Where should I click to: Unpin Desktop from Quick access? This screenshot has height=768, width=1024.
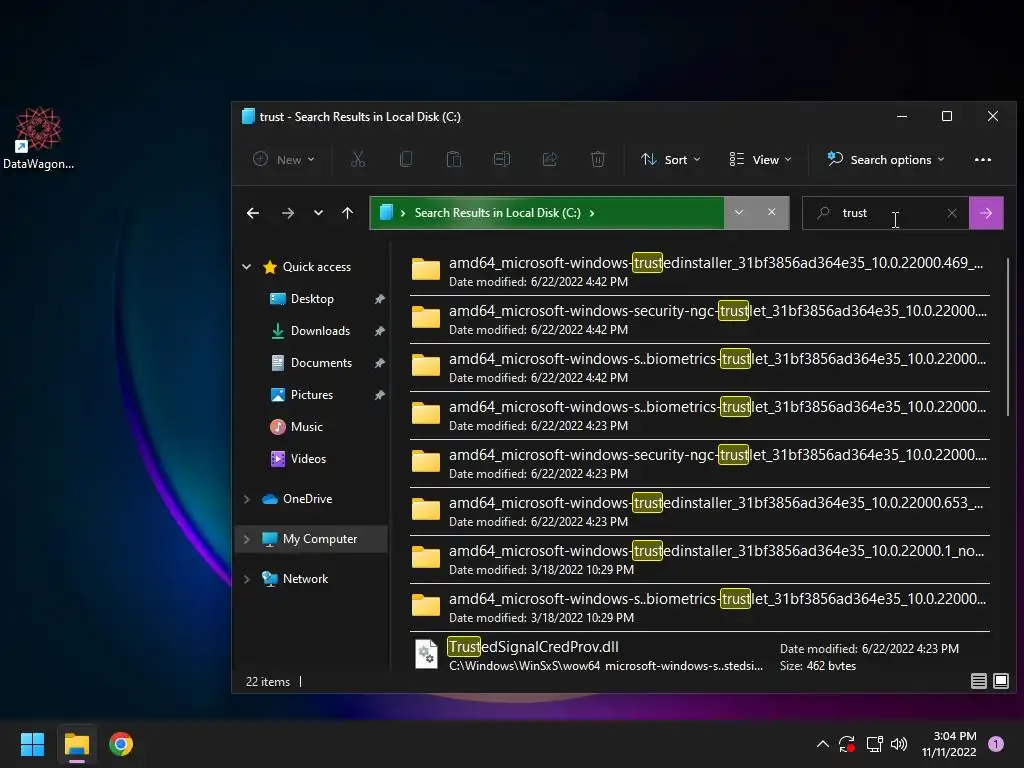click(x=379, y=299)
